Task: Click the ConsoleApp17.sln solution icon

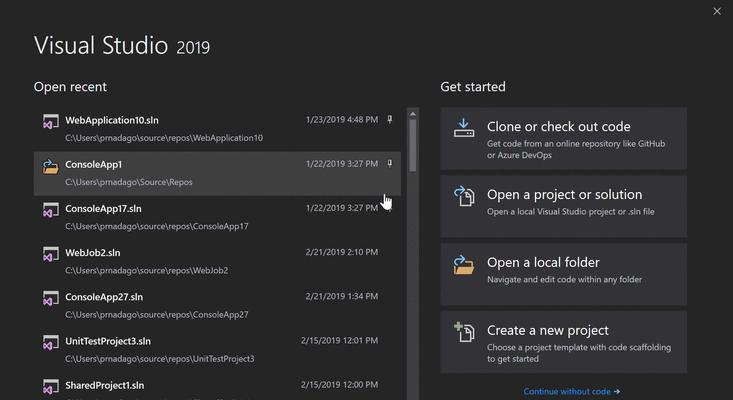Action: click(x=50, y=210)
